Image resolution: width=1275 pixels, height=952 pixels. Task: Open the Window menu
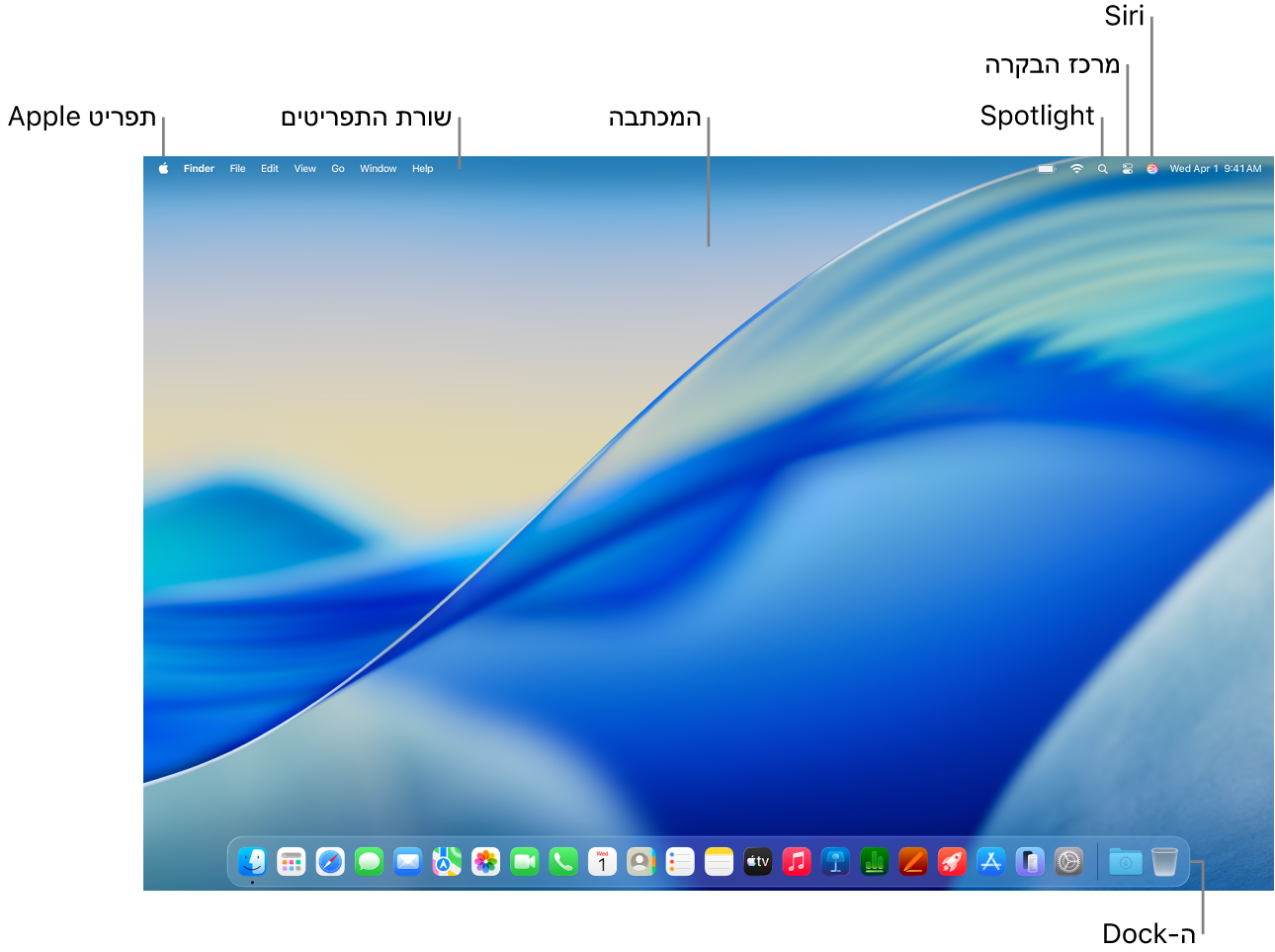[x=378, y=168]
